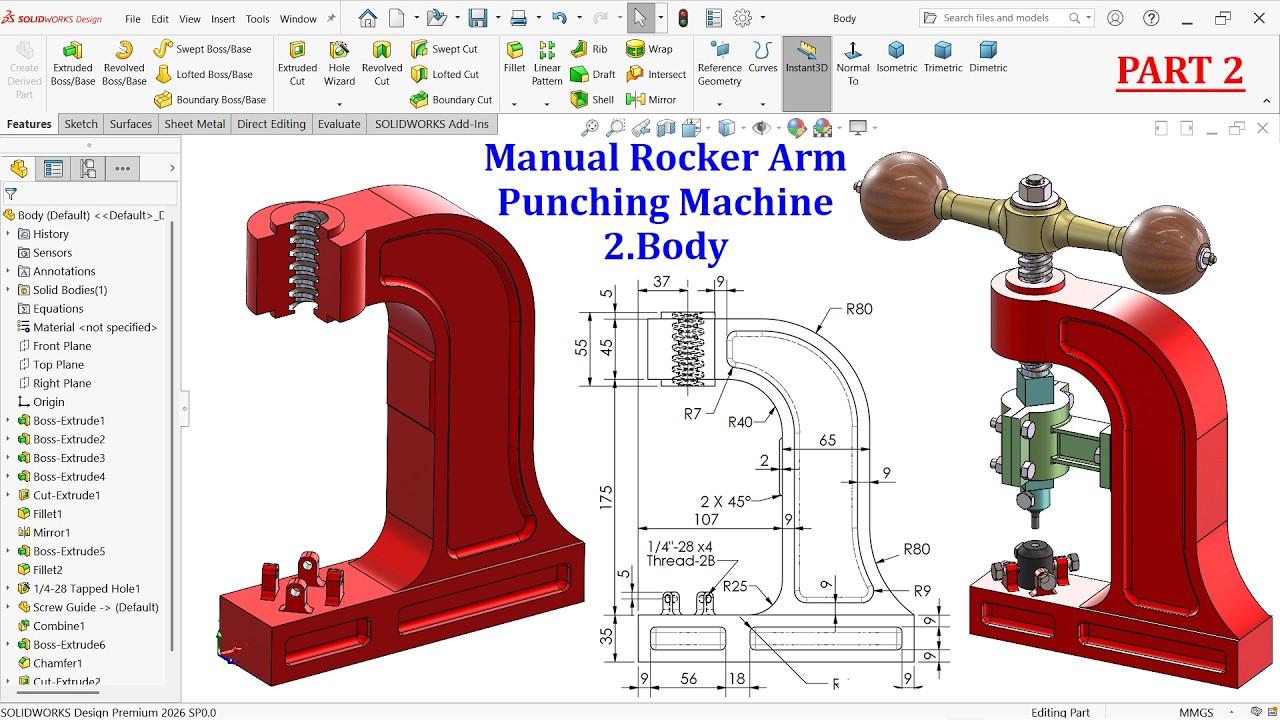Activate the Mirror feature tool
The image size is (1280, 720).
[651, 100]
